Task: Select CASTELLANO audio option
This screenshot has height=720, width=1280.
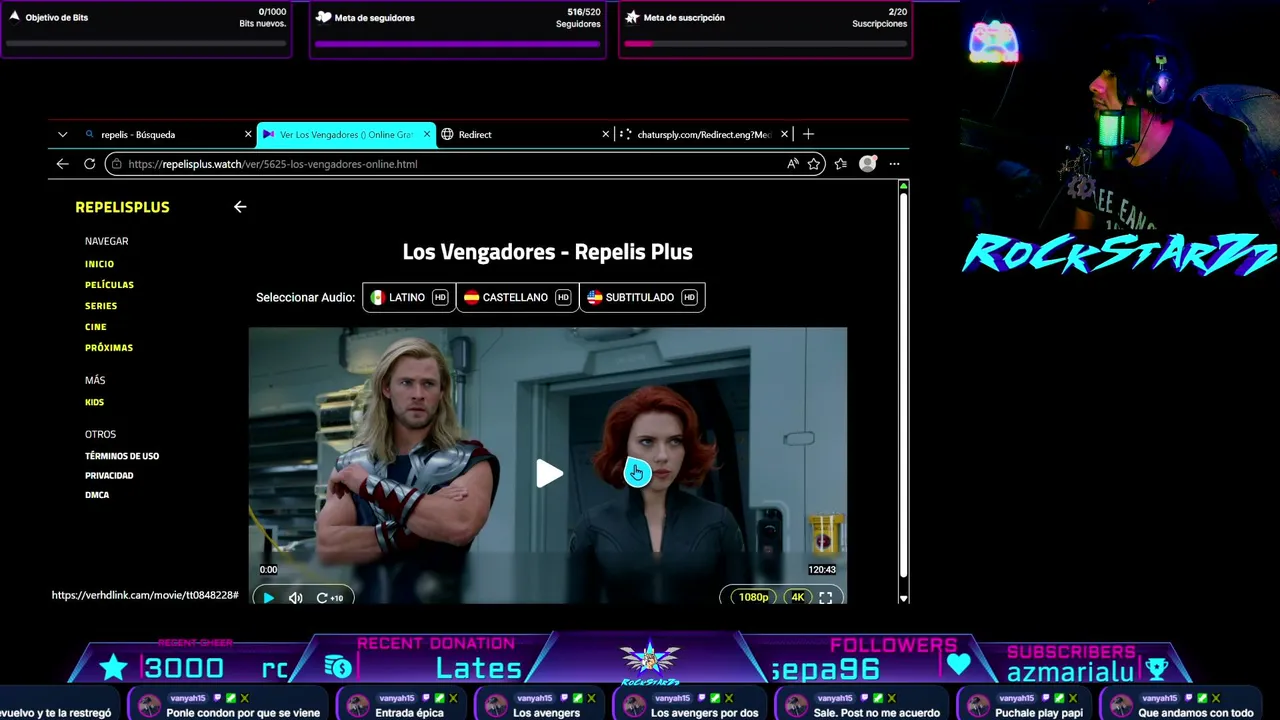Action: click(517, 297)
